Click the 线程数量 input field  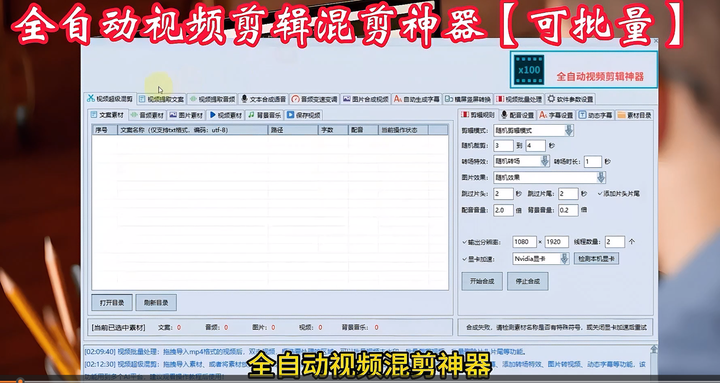pyautogui.click(x=614, y=242)
